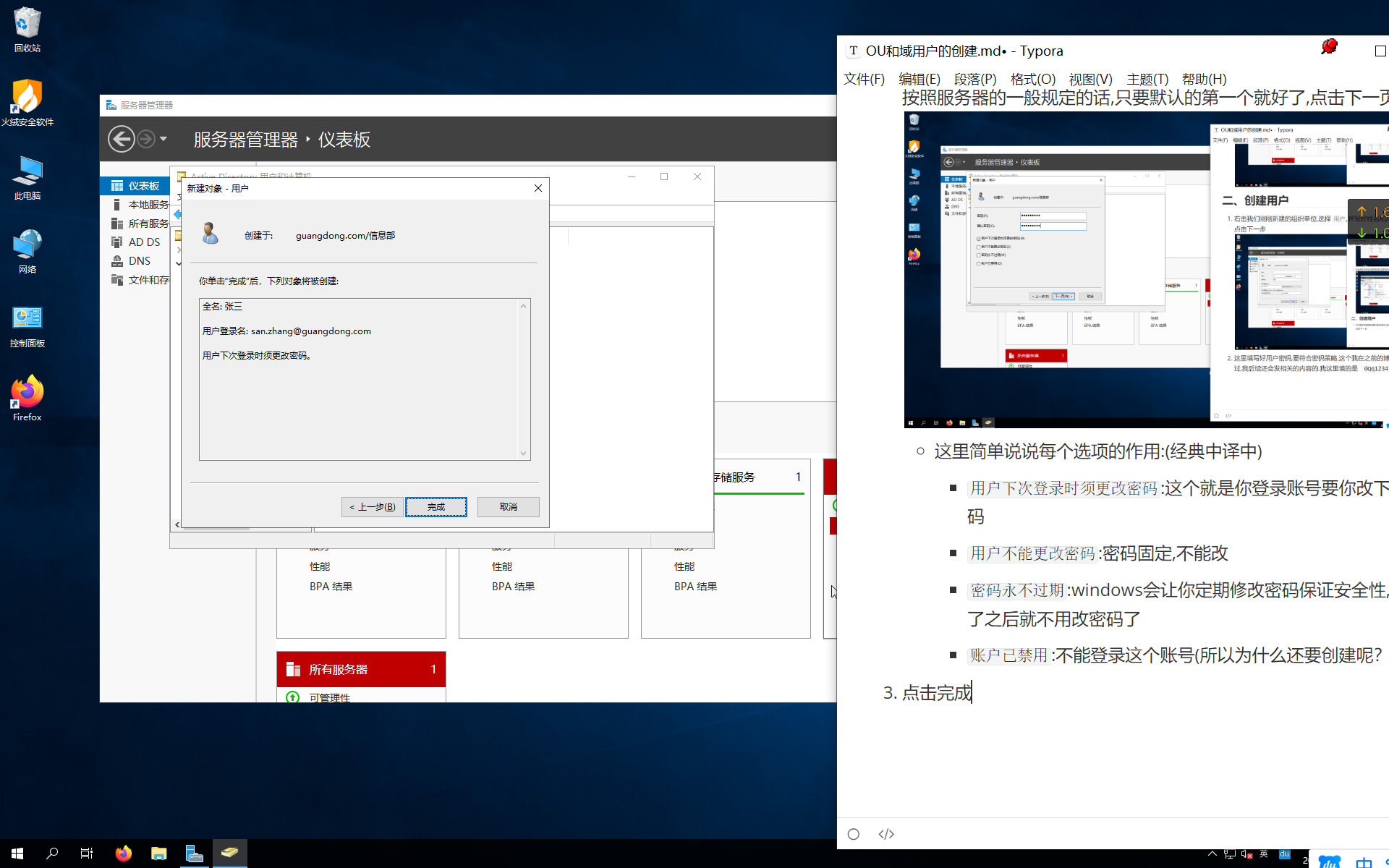Open the red 所有服务器 tile header
This screenshot has width=1389, height=868.
pyautogui.click(x=361, y=669)
